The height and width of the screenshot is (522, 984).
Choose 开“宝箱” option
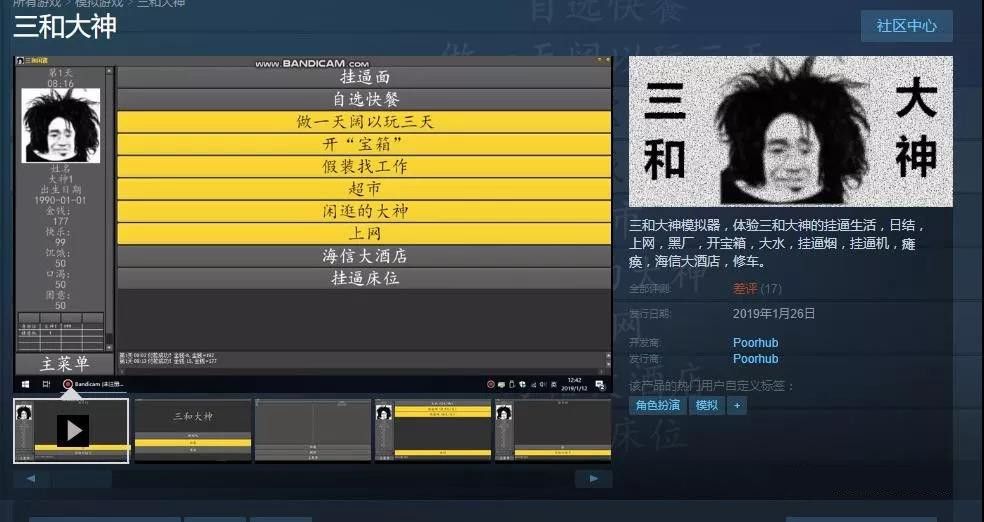coord(364,144)
